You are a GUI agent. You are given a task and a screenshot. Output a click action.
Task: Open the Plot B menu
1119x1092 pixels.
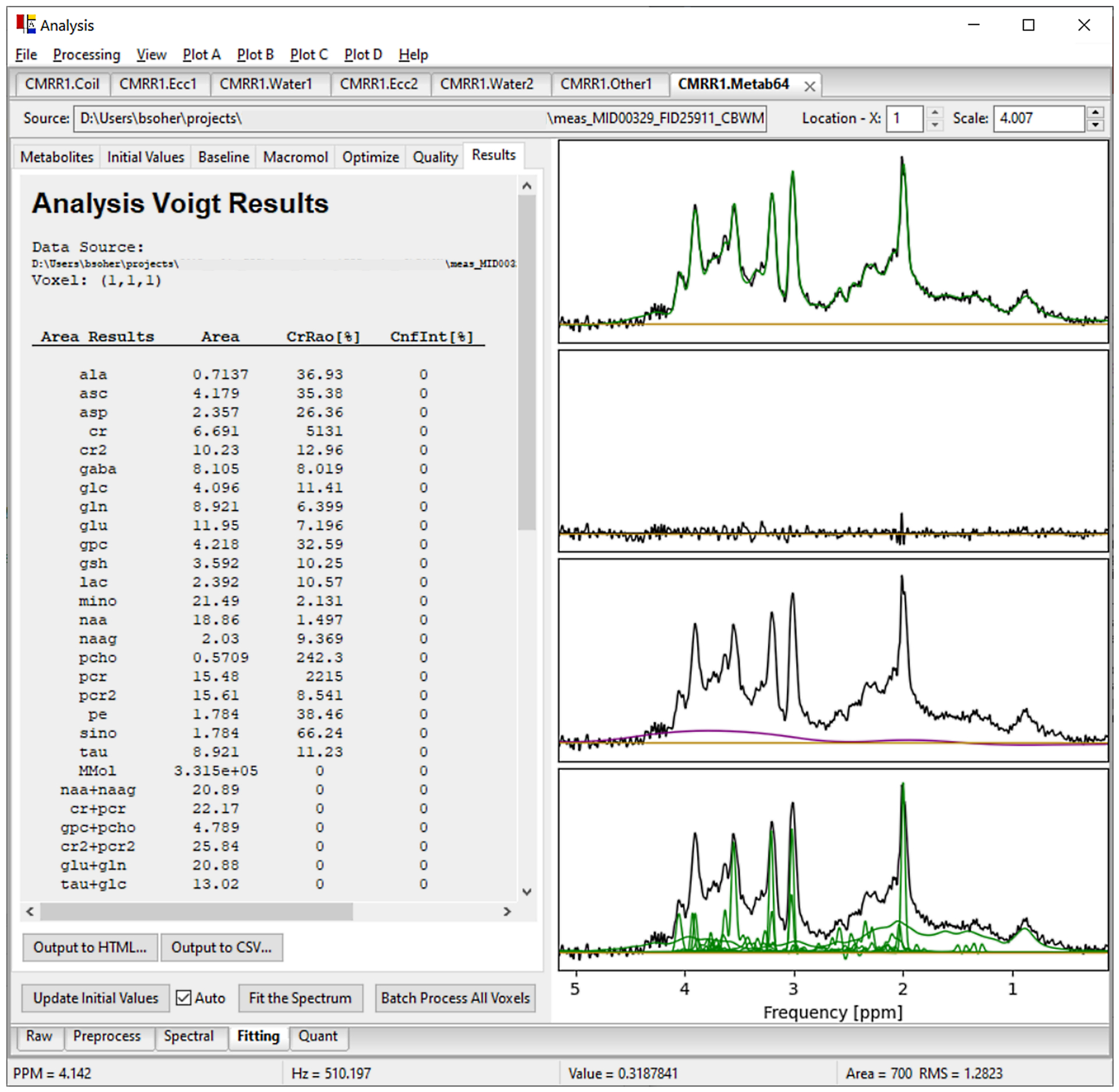255,55
